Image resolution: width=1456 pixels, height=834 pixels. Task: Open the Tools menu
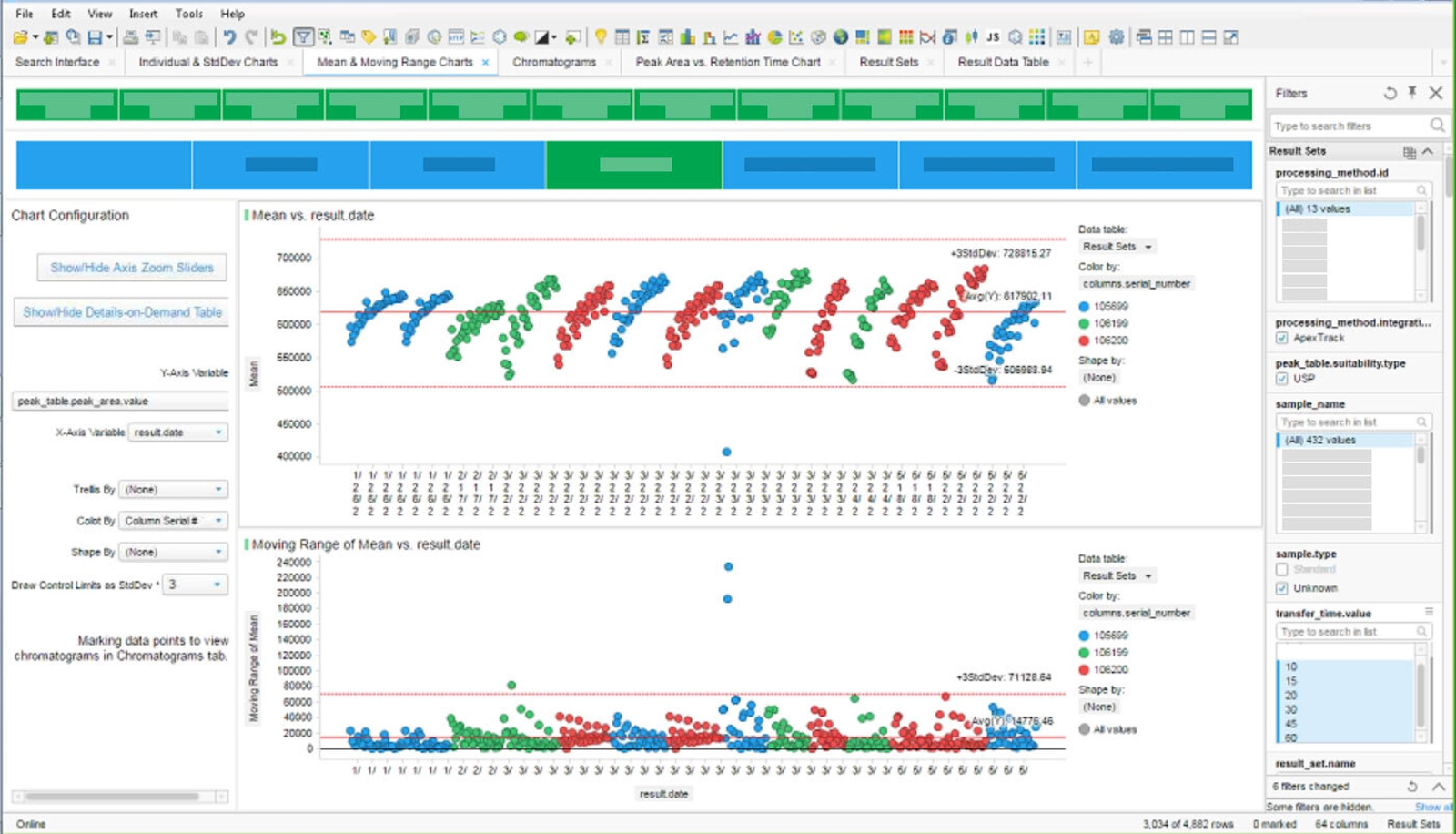[188, 14]
